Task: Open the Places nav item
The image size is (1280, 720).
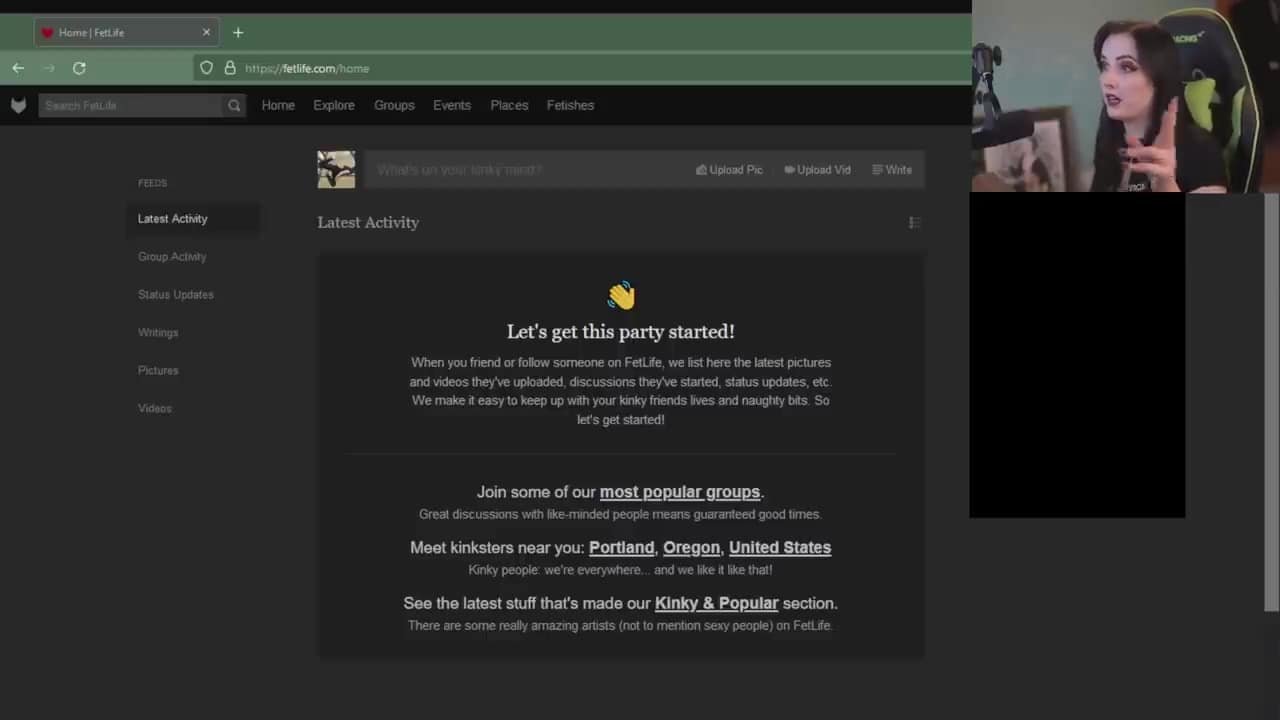Action: click(509, 105)
